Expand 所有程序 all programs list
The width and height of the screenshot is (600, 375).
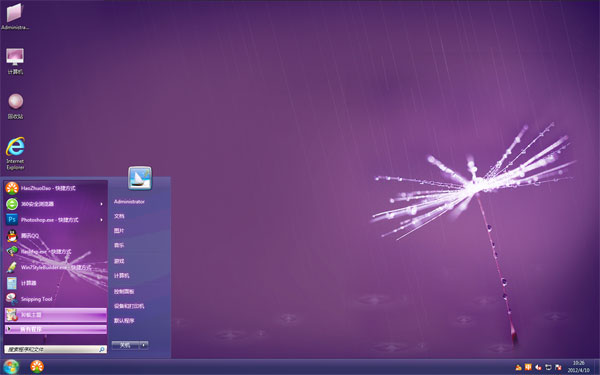56,329
